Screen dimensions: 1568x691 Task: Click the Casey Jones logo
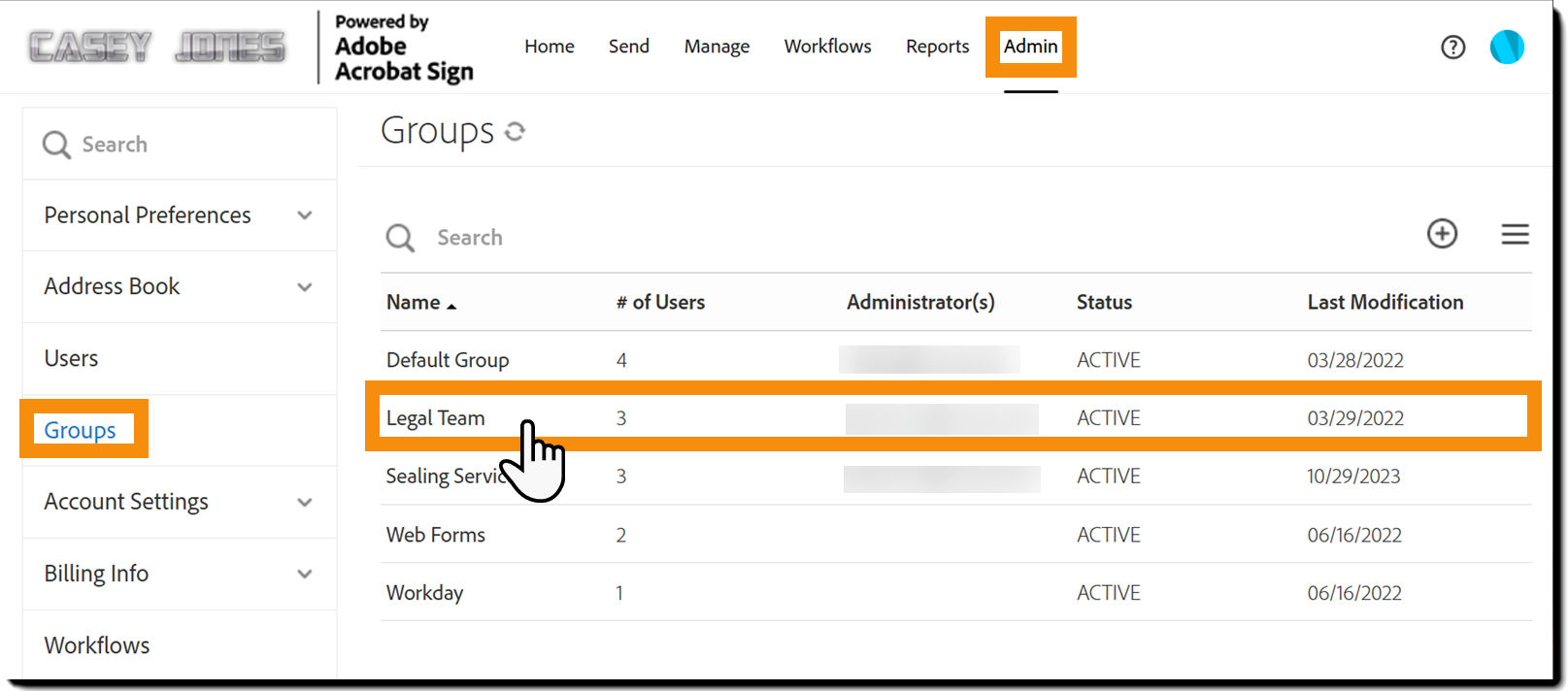[157, 47]
